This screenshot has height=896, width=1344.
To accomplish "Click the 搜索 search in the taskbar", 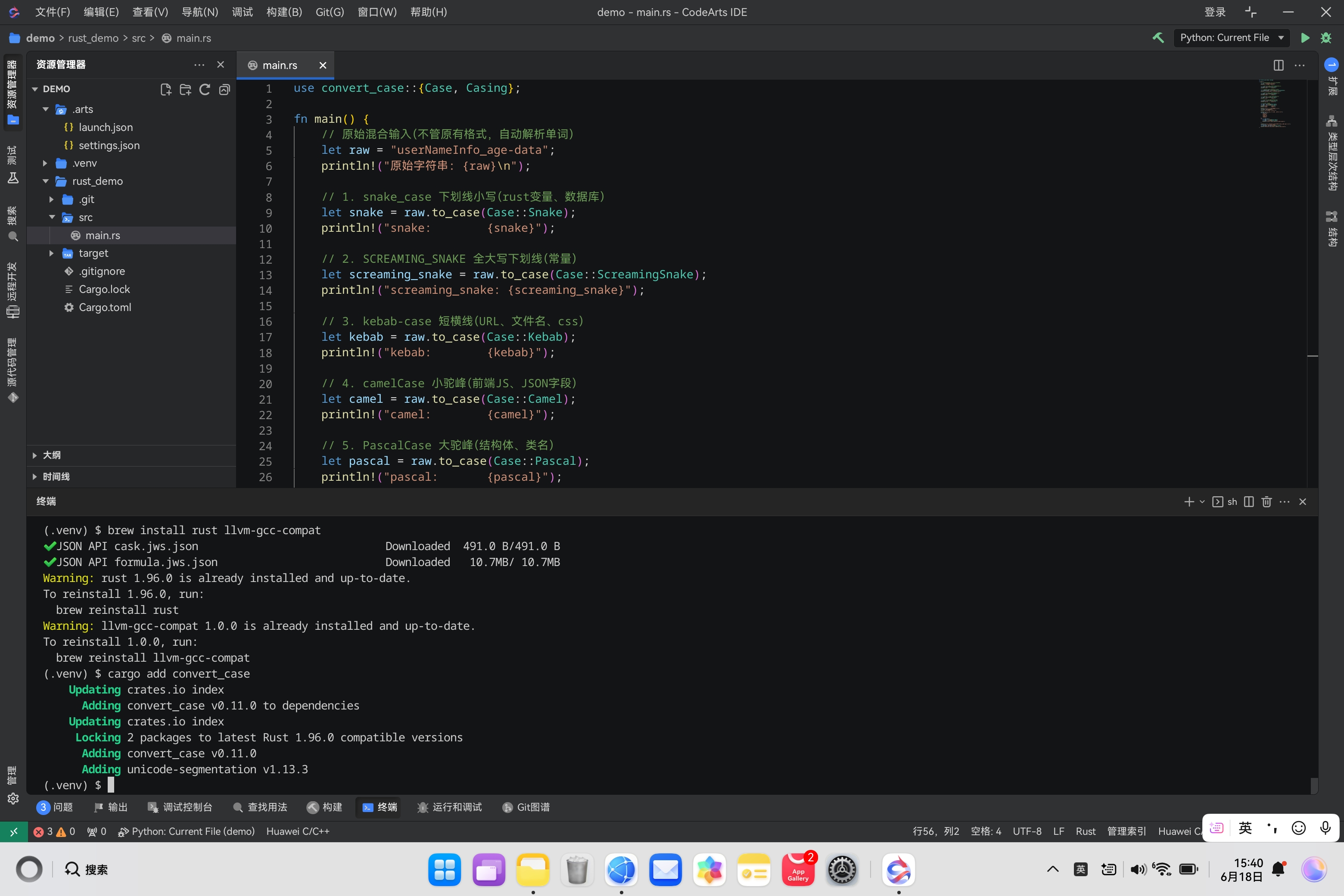I will 86,870.
